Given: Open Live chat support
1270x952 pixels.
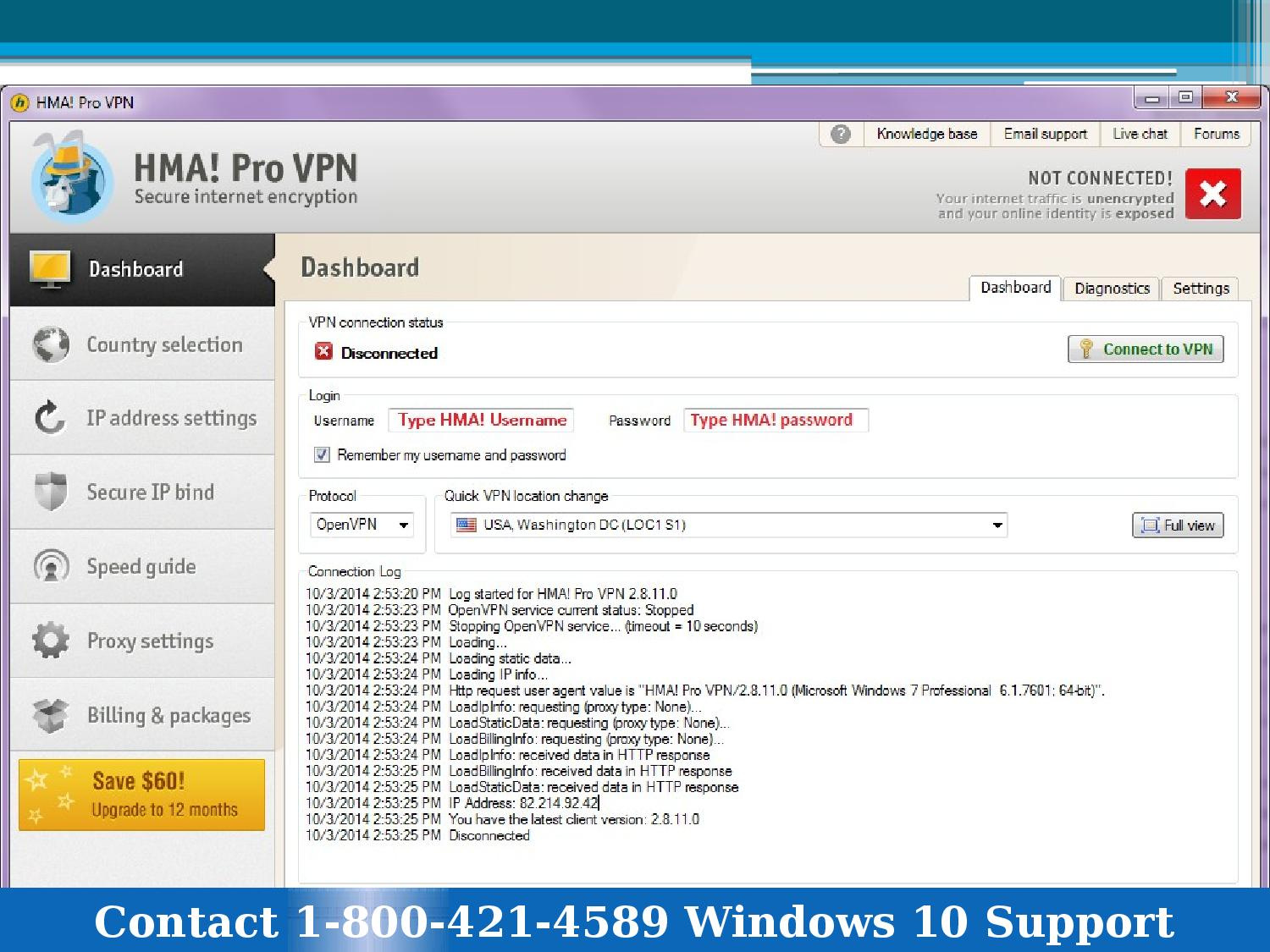Looking at the screenshot, I should (1140, 134).
